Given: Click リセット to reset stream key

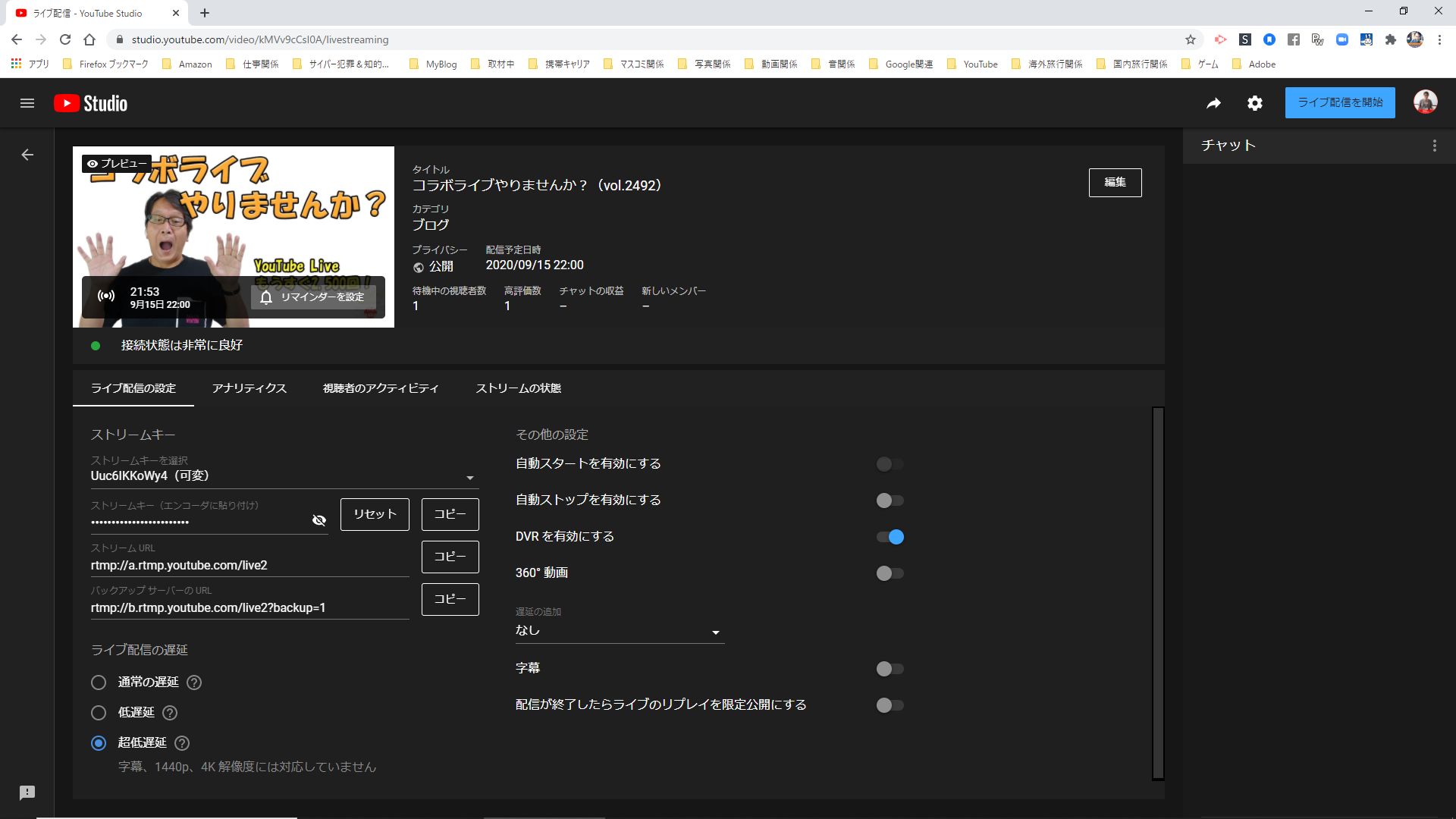Looking at the screenshot, I should point(374,514).
